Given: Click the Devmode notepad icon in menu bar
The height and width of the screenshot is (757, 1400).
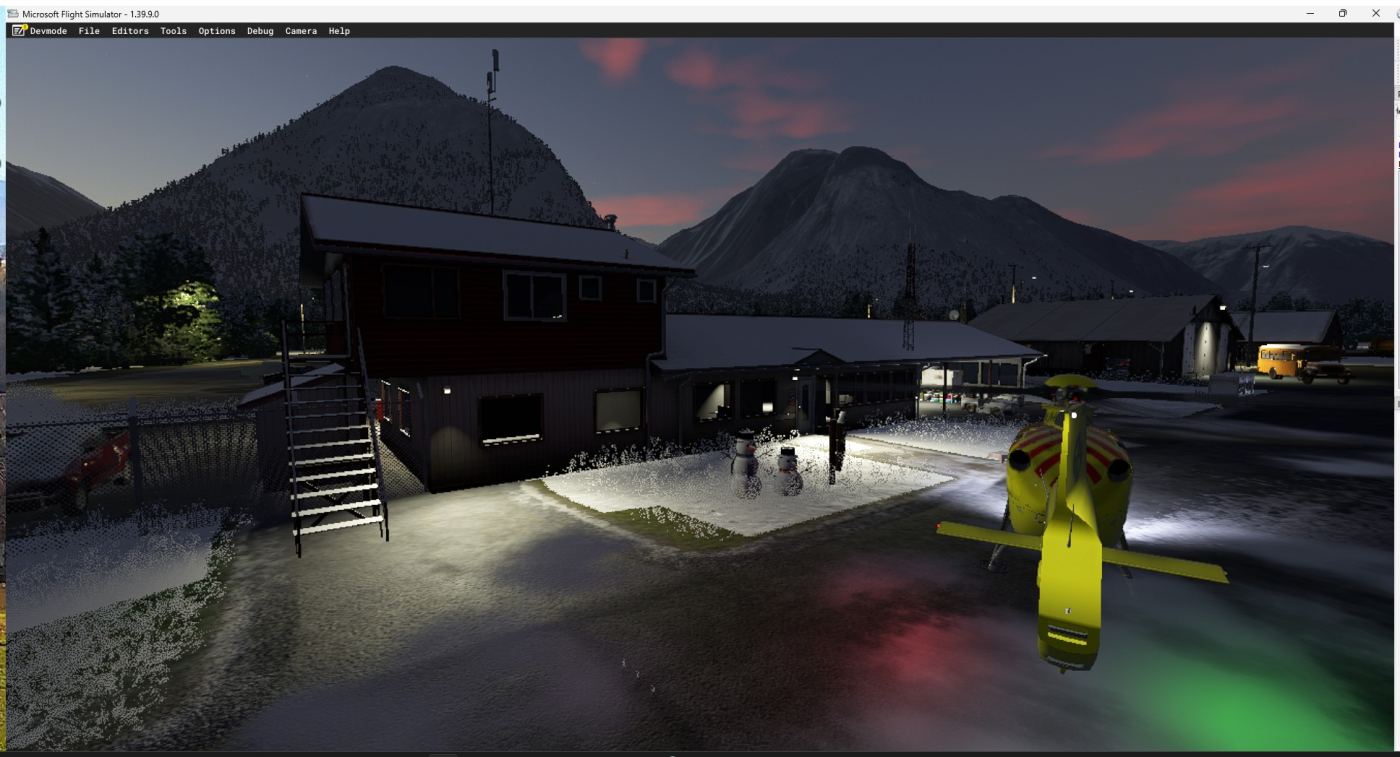Looking at the screenshot, I should (x=19, y=31).
